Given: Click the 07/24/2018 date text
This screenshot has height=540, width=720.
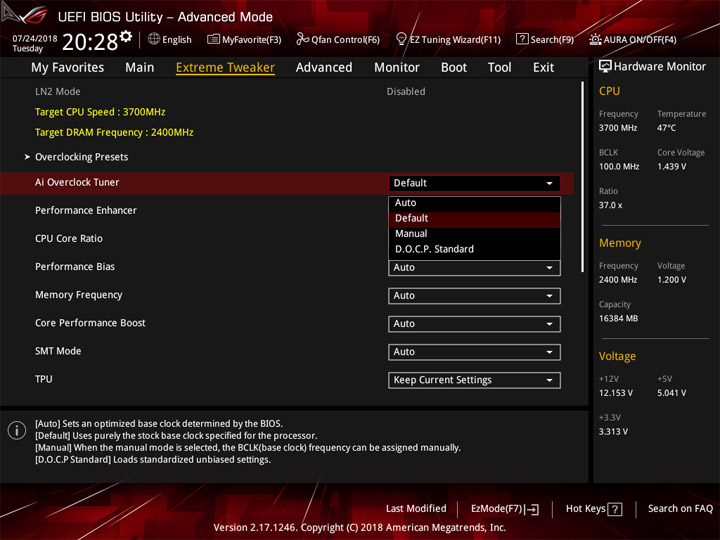Looking at the screenshot, I should [35, 38].
